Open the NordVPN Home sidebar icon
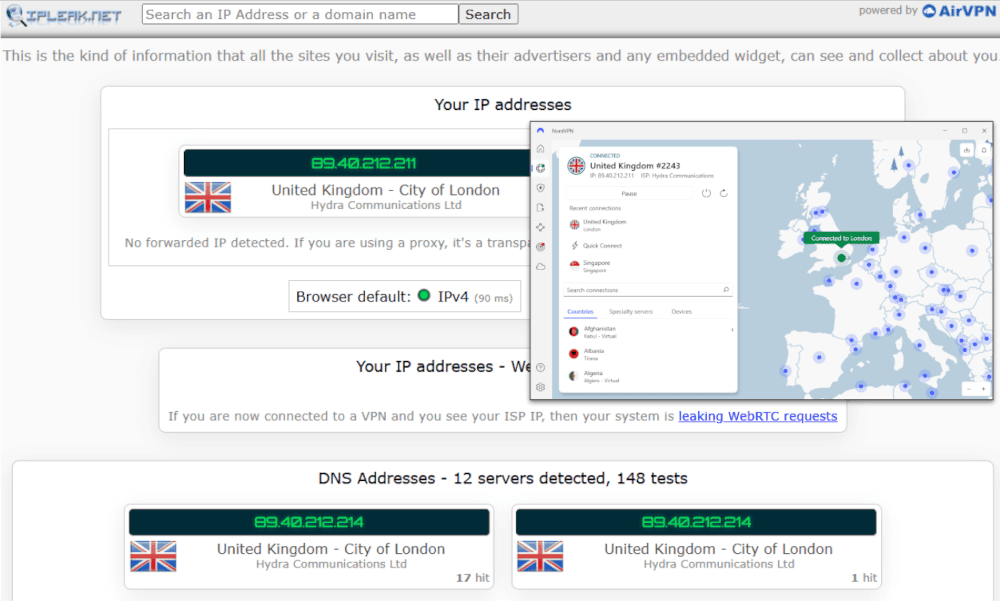This screenshot has height=601, width=1000. [x=541, y=149]
